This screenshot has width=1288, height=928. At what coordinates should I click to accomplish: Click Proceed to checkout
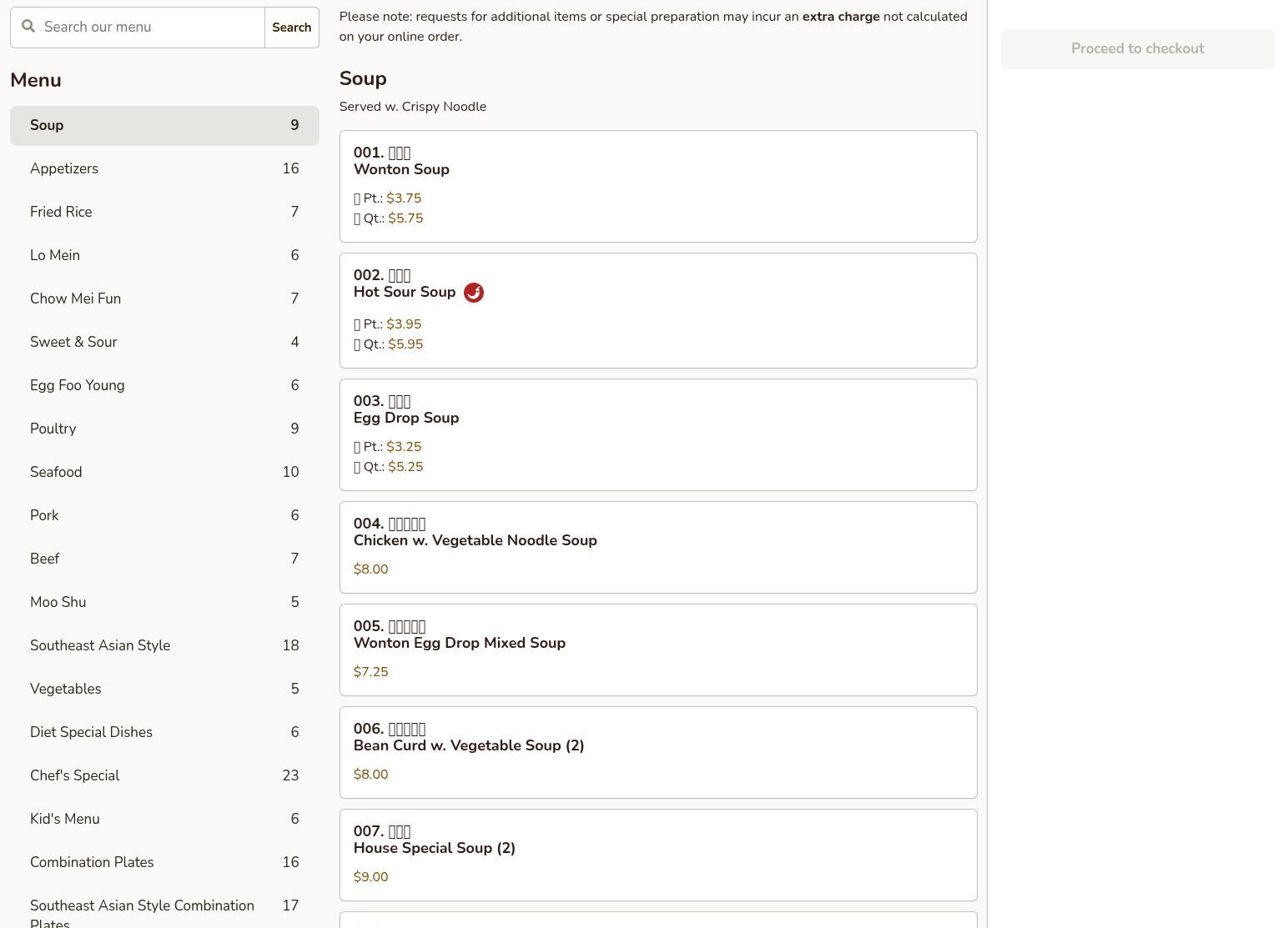click(1138, 49)
